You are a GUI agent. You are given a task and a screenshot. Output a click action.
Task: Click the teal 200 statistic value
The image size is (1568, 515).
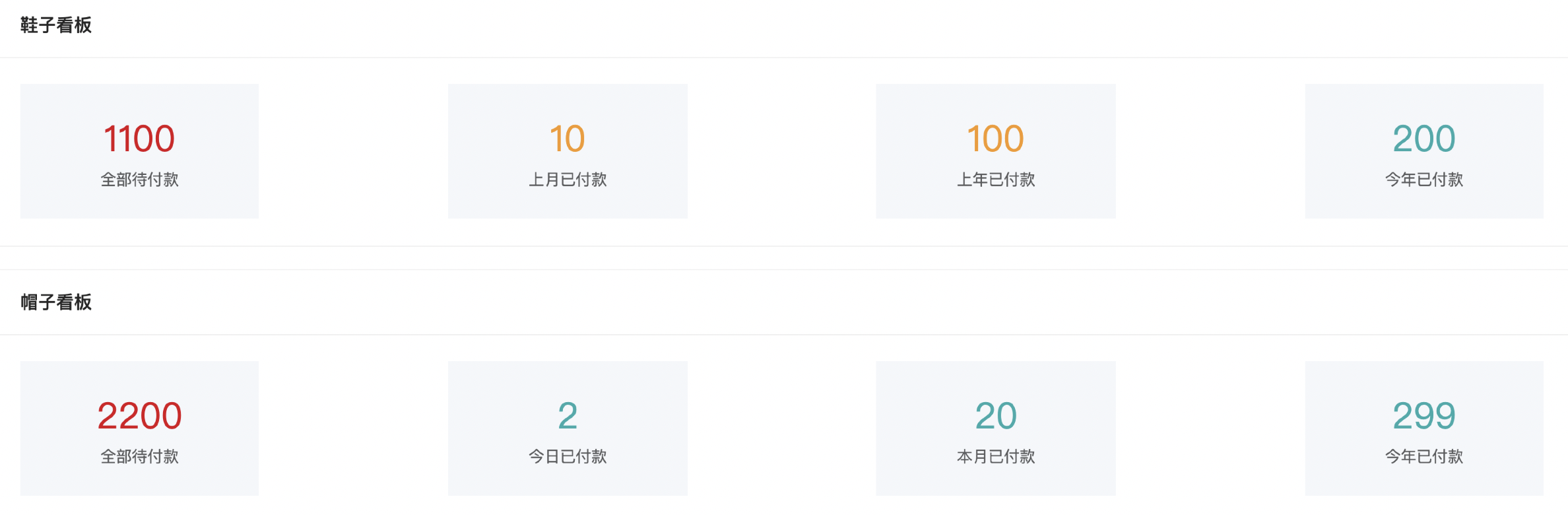(x=1423, y=139)
